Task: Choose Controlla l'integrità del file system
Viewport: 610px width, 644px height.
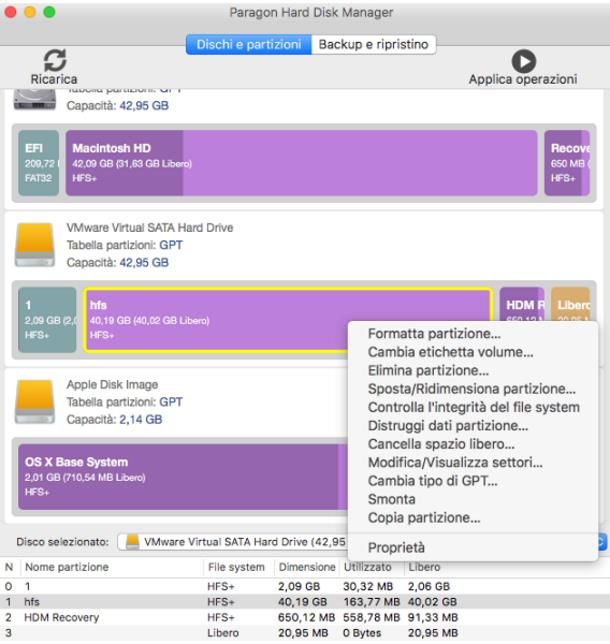Action: (x=474, y=407)
